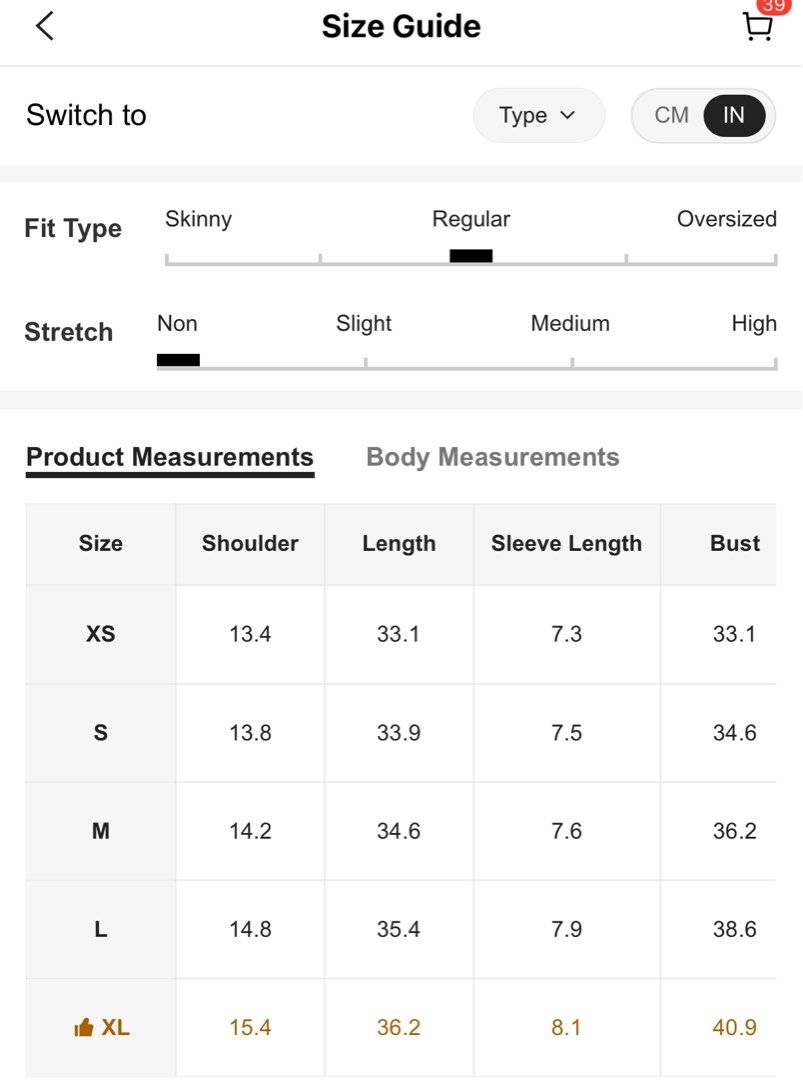Select the recommended XL size row
The height and width of the screenshot is (1080, 803).
(x=401, y=1028)
